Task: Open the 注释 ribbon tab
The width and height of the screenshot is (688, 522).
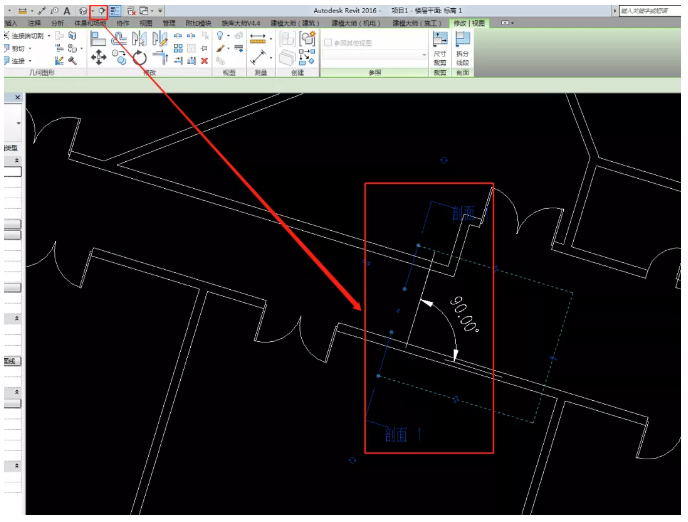Action: [x=34, y=23]
